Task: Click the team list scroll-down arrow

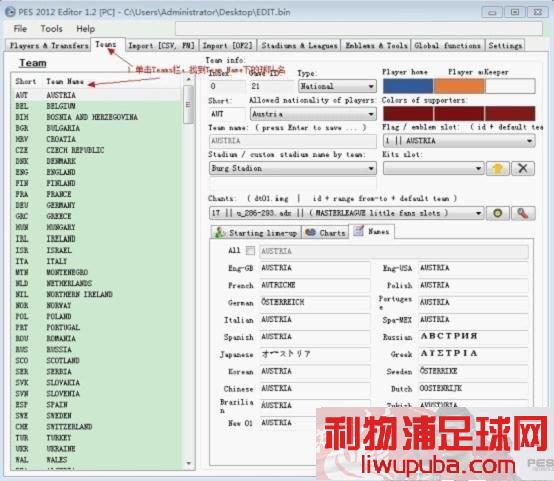Action: click(189, 463)
